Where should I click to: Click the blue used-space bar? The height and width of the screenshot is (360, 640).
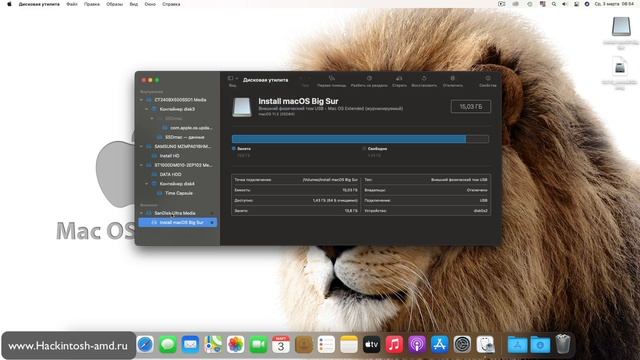click(349, 139)
